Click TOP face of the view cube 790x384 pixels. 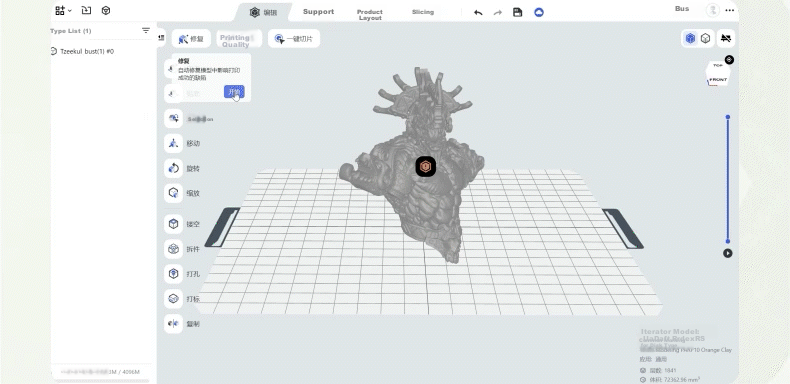tap(717, 67)
